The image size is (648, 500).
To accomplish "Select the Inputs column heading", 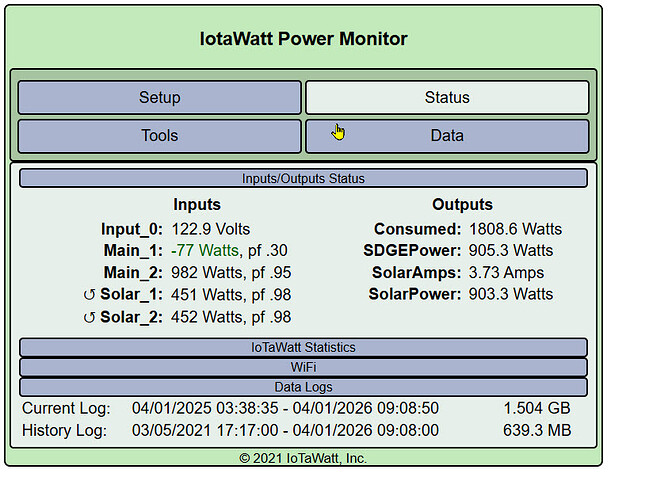I will point(197,205).
